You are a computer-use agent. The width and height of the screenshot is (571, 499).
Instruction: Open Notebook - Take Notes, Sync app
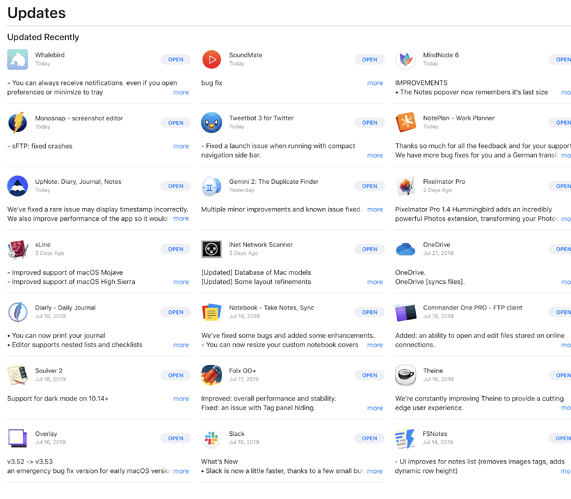pyautogui.click(x=370, y=312)
